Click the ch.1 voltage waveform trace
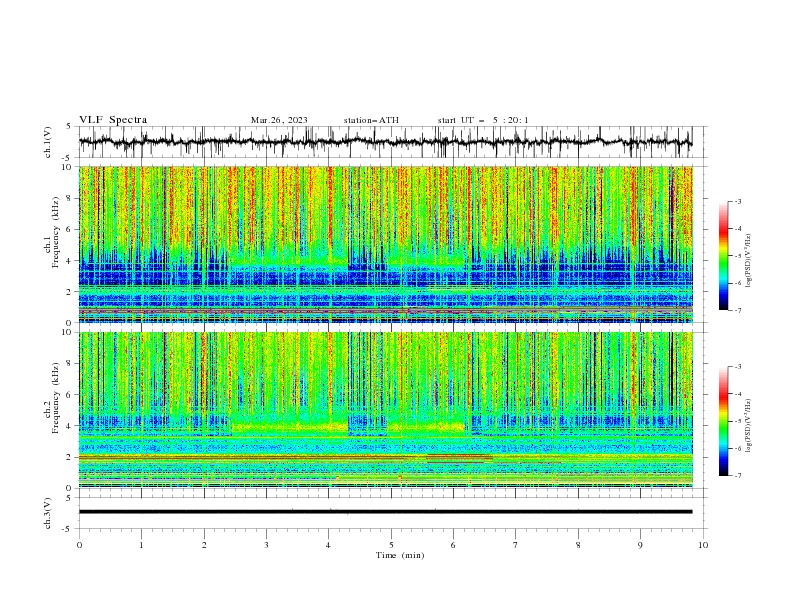792x612 pixels. (x=385, y=142)
